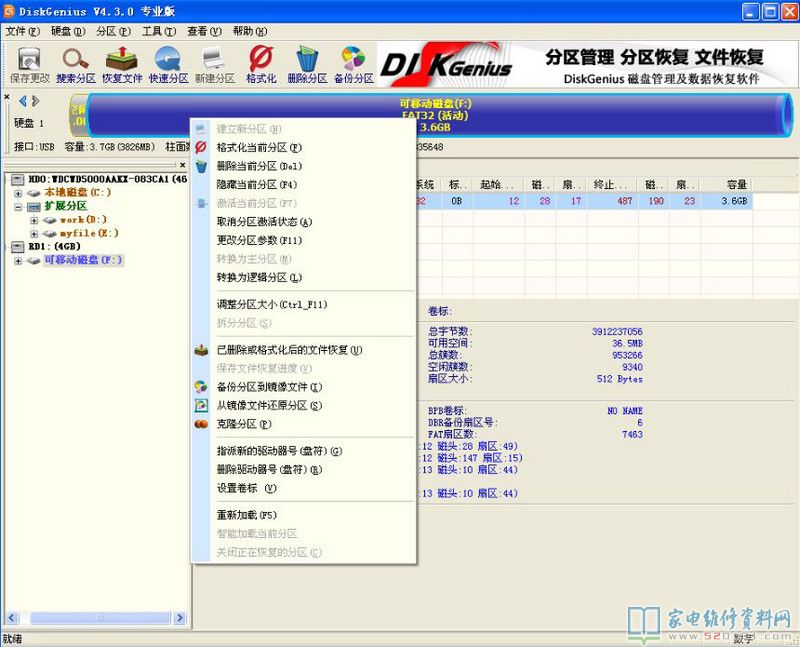Select RD1:(4GB) disk in tree
Screen dimensions: 800x647
tap(54, 247)
